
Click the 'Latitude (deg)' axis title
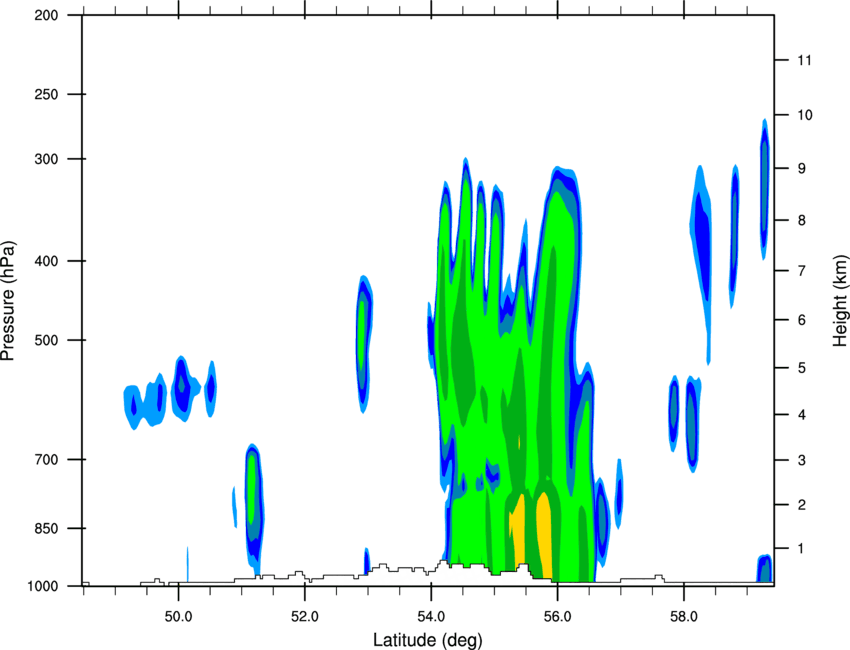tap(428, 640)
